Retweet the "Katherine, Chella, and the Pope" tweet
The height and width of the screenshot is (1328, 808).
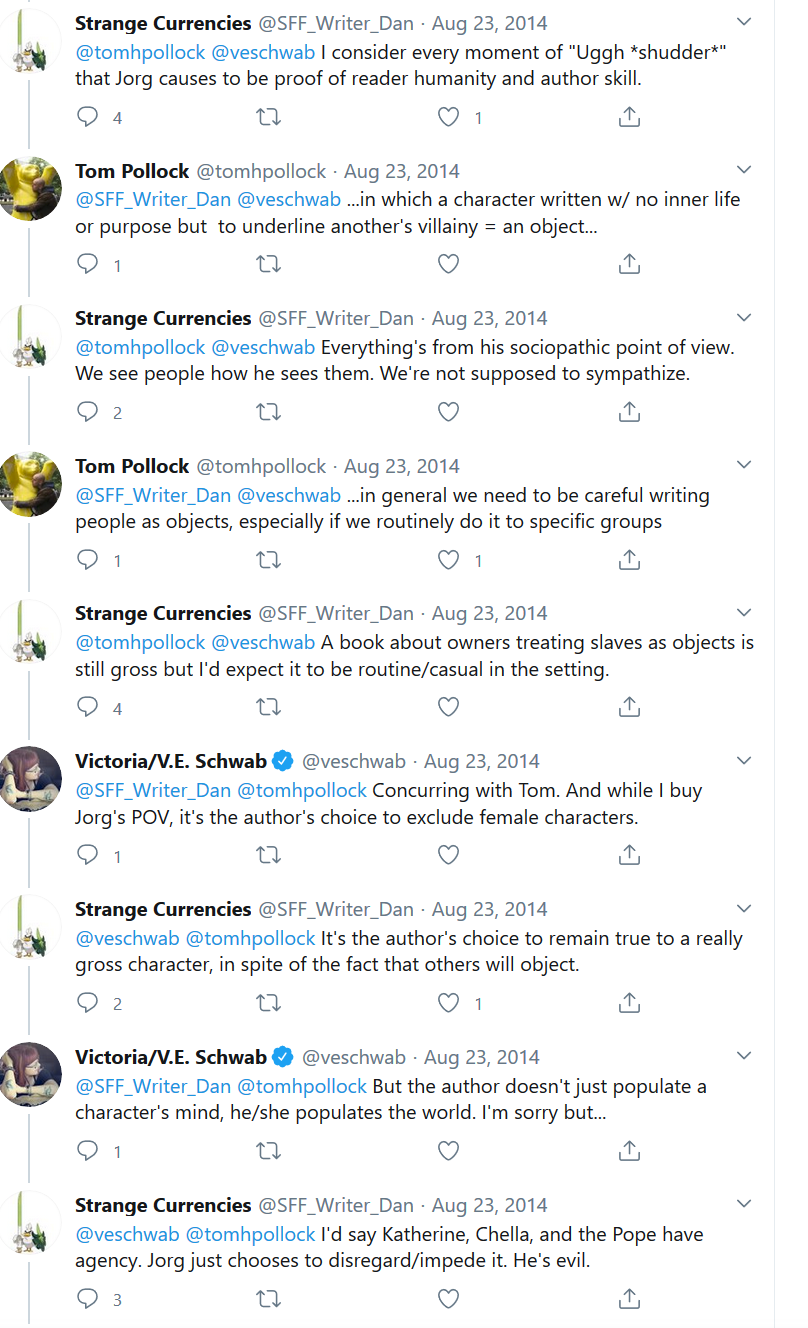pyautogui.click(x=268, y=1298)
